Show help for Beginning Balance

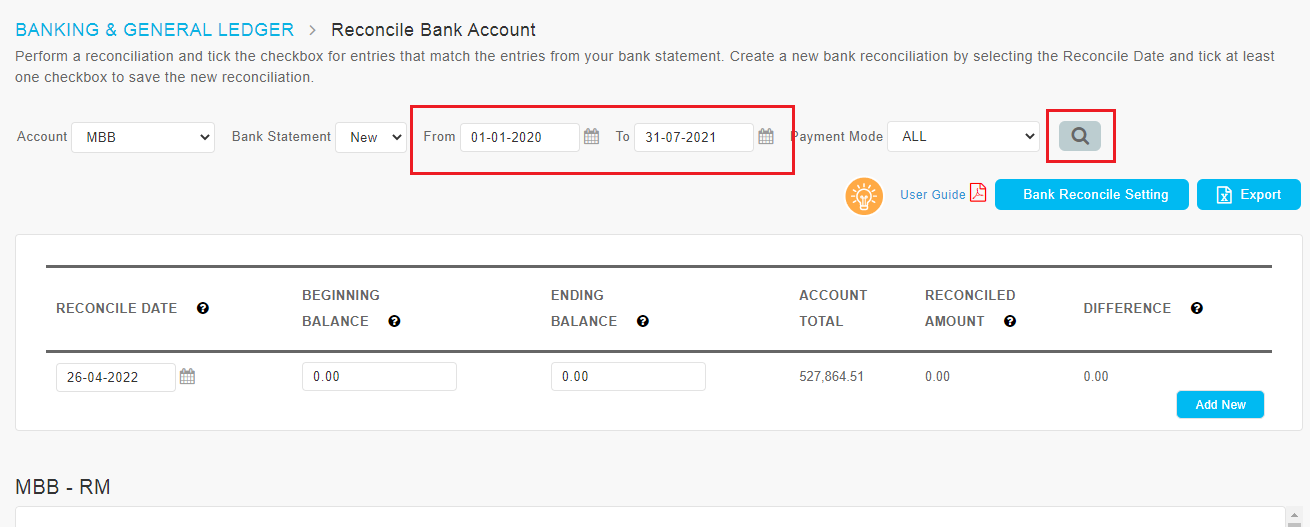coord(394,322)
